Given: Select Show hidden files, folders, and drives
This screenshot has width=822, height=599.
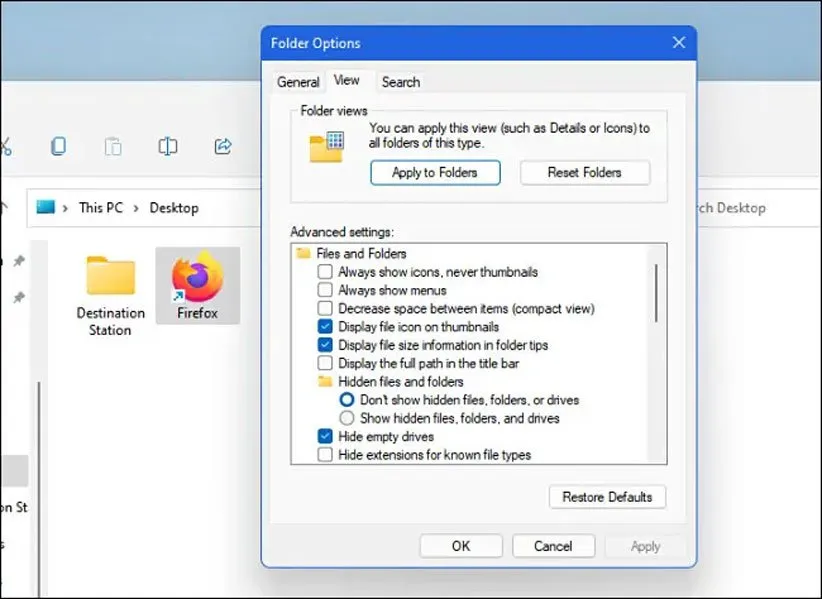Looking at the screenshot, I should (x=347, y=418).
